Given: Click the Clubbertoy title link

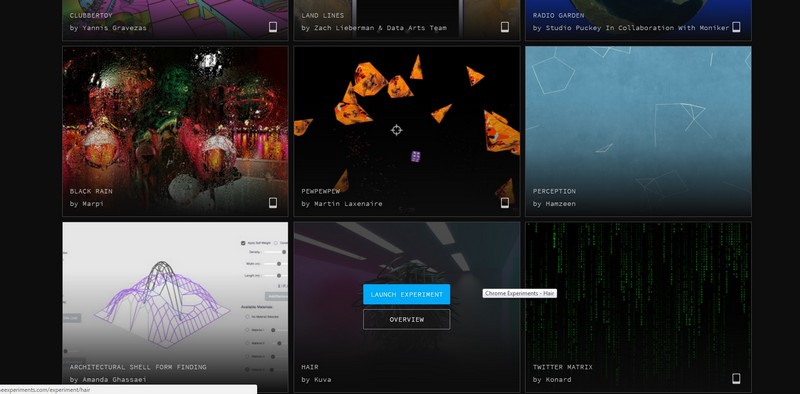Looking at the screenshot, I should pos(91,15).
